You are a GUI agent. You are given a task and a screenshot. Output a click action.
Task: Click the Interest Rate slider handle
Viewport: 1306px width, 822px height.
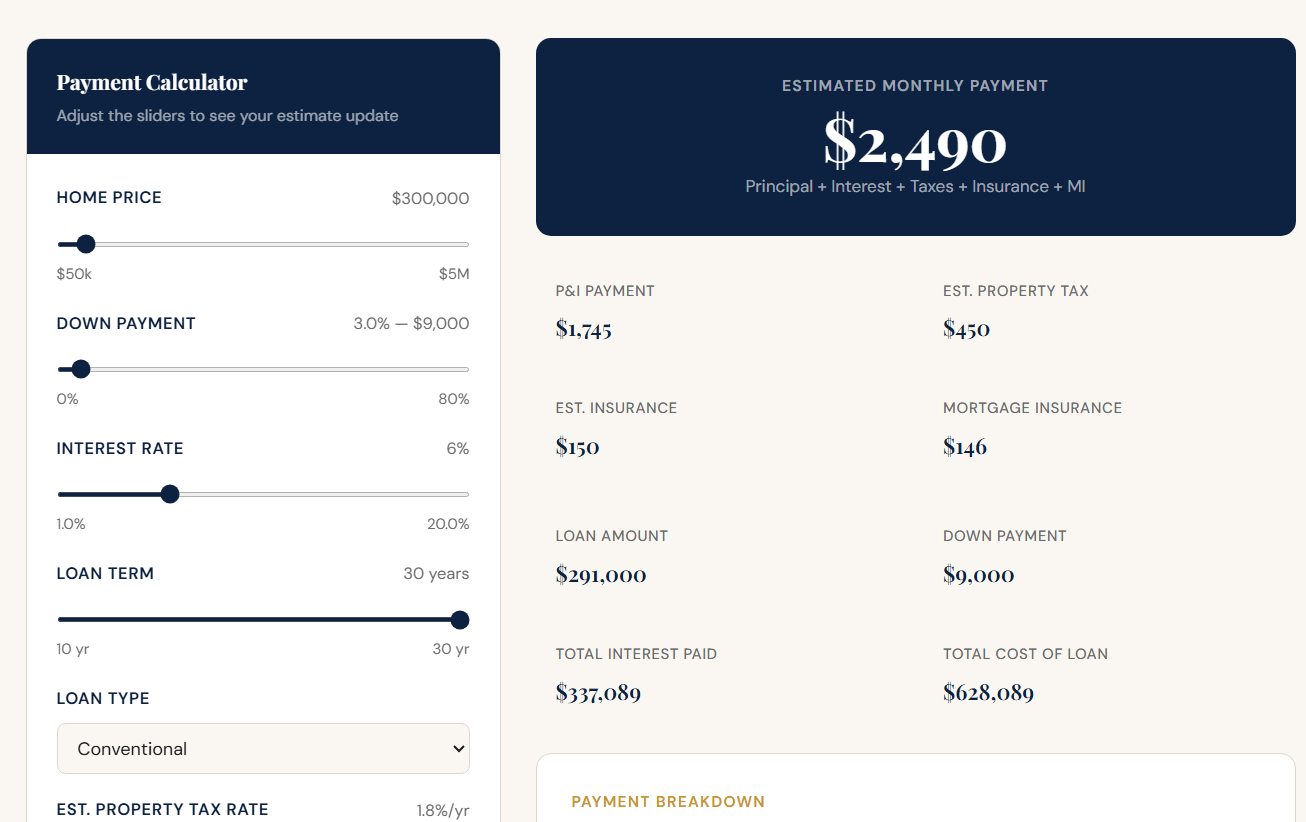(170, 494)
